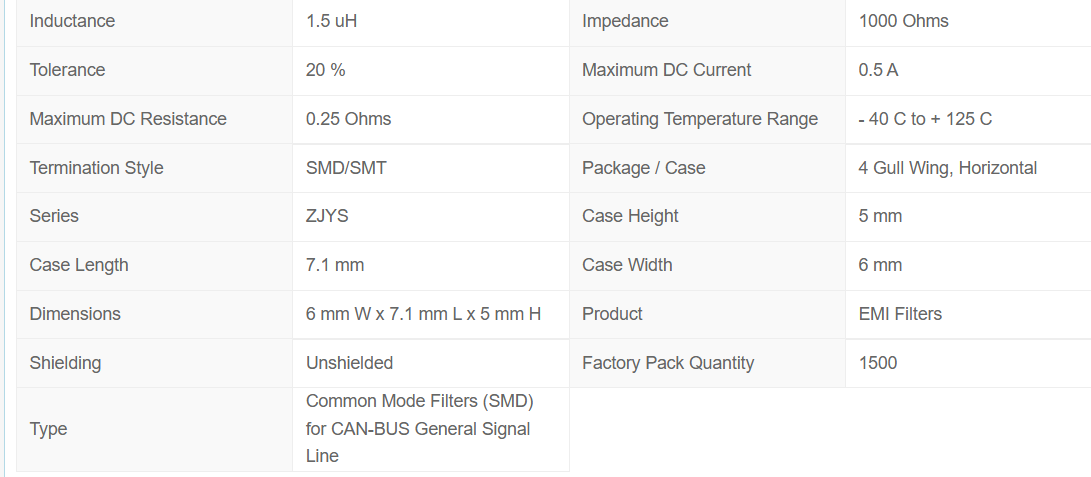Viewport: 1091px width, 477px height.
Task: Click the 1000 Ohms impedance value
Action: pyautogui.click(x=903, y=21)
